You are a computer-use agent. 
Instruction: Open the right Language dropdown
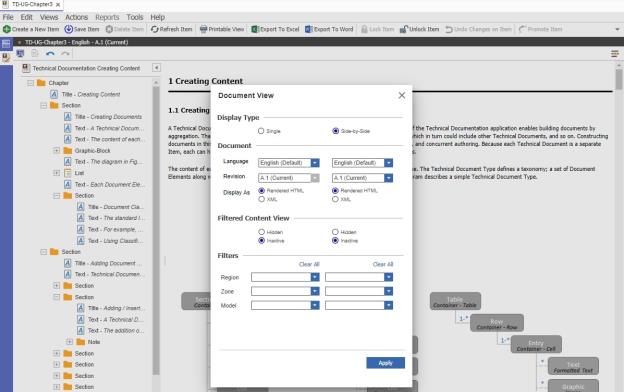pyautogui.click(x=388, y=163)
